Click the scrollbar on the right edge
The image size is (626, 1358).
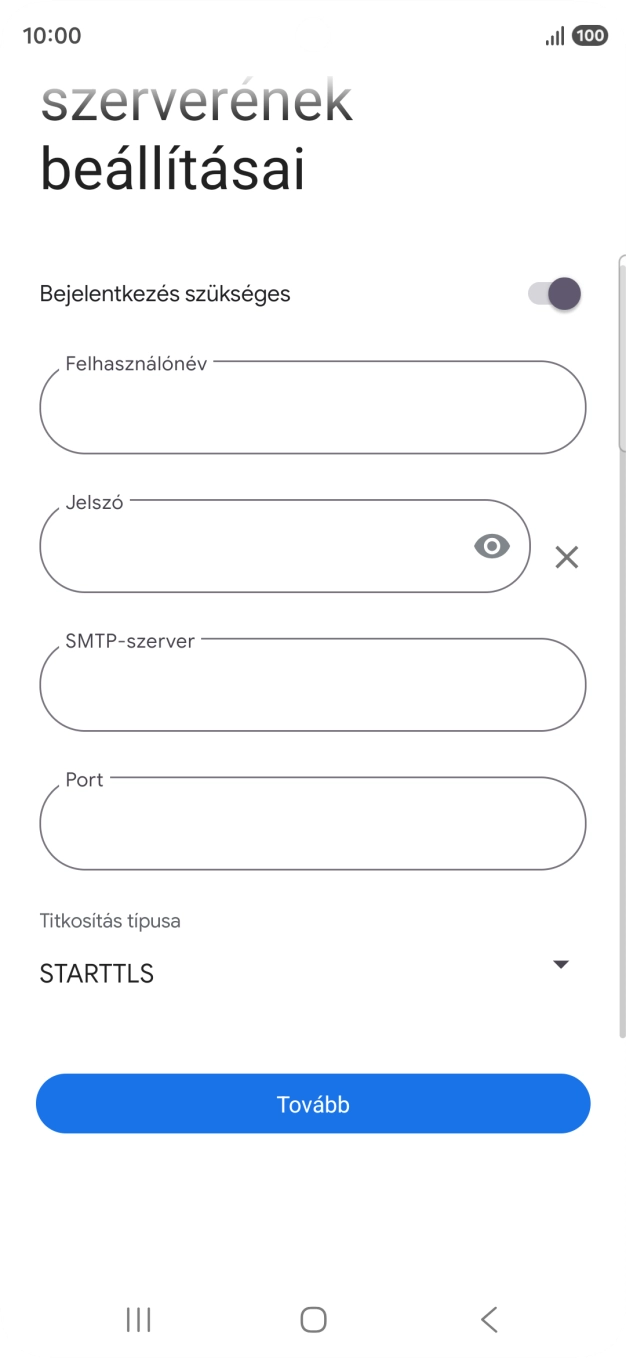(x=621, y=350)
